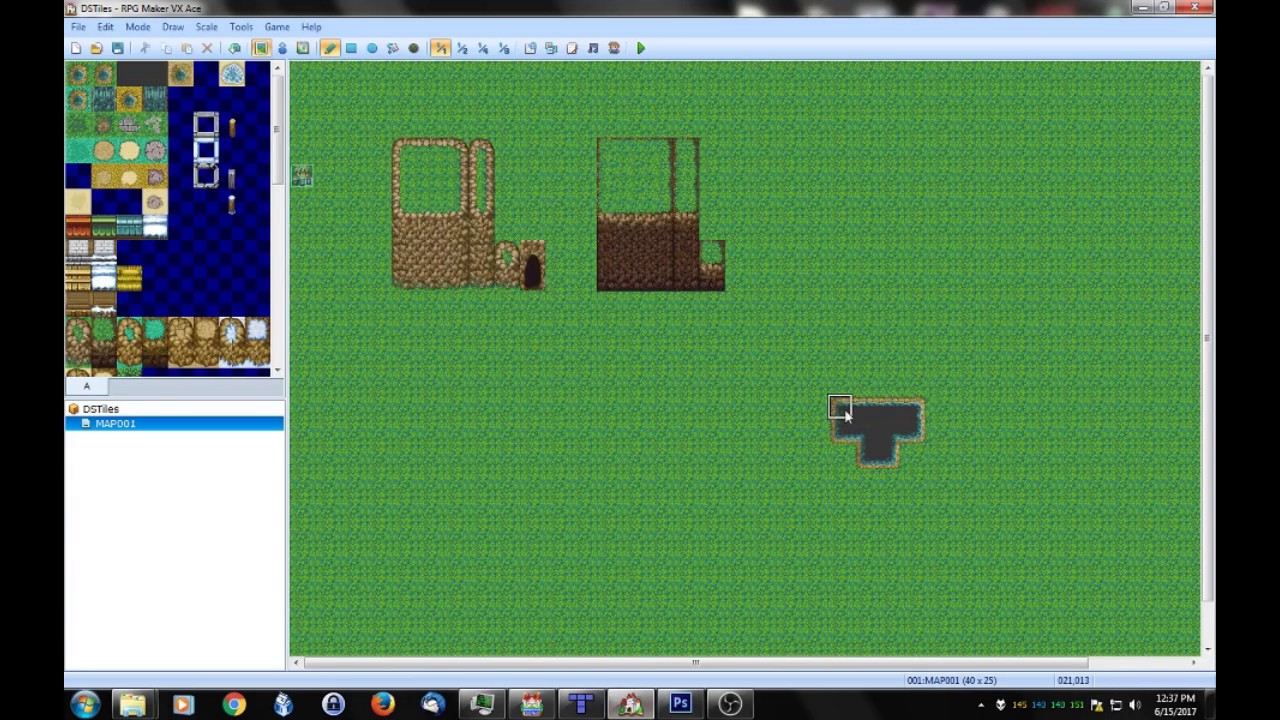Open the Draw menu
This screenshot has width=1280, height=720.
pyautogui.click(x=173, y=27)
